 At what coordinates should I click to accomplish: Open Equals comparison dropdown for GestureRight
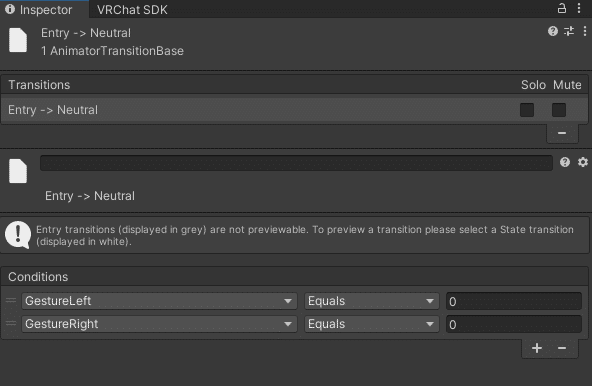point(372,324)
